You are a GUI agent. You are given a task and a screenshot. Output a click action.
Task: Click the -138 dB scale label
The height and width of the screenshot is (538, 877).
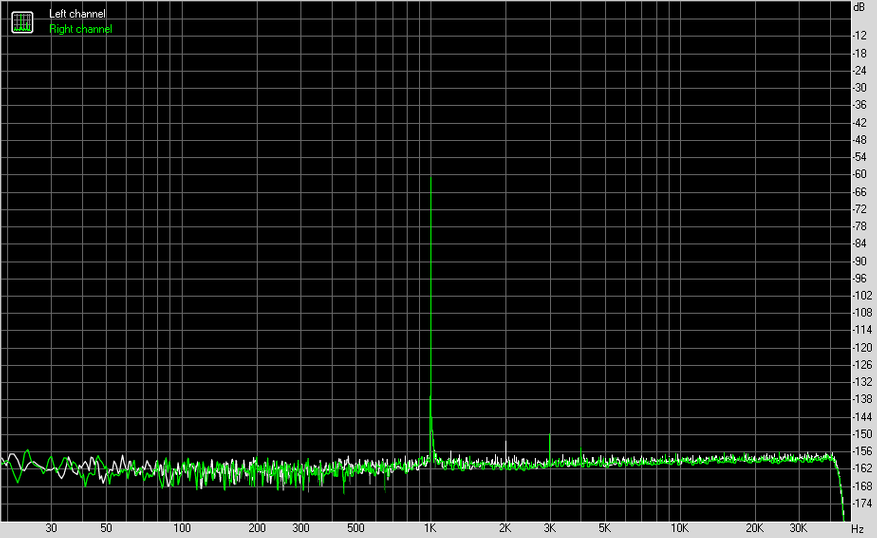click(862, 399)
